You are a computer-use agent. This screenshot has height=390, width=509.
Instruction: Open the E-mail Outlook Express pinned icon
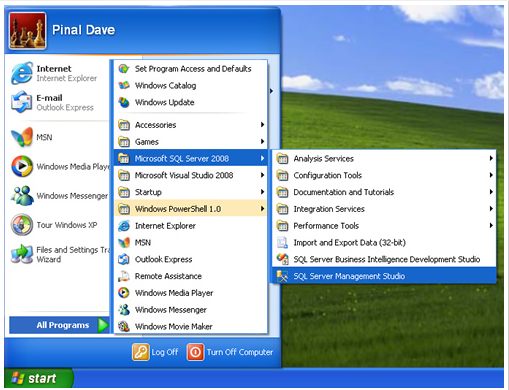point(22,102)
